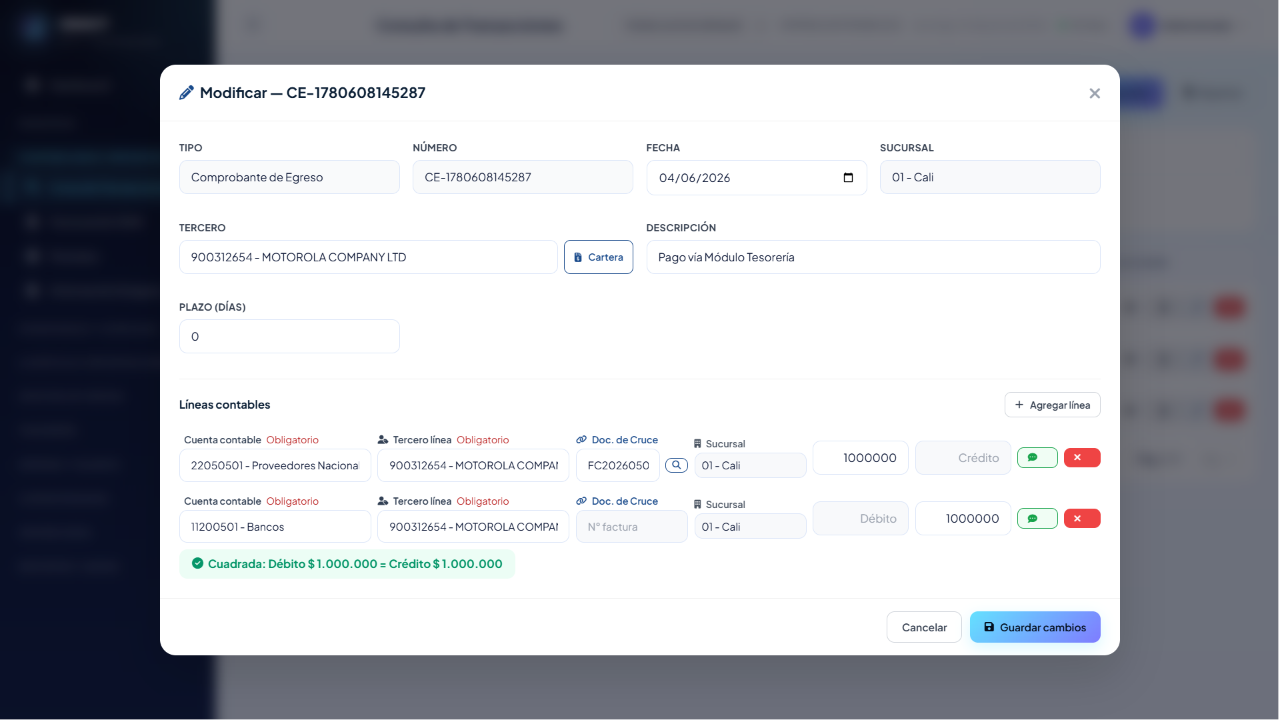Delete the Proveedores Nacionales accounting line
1279x720 pixels.
[1082, 457]
